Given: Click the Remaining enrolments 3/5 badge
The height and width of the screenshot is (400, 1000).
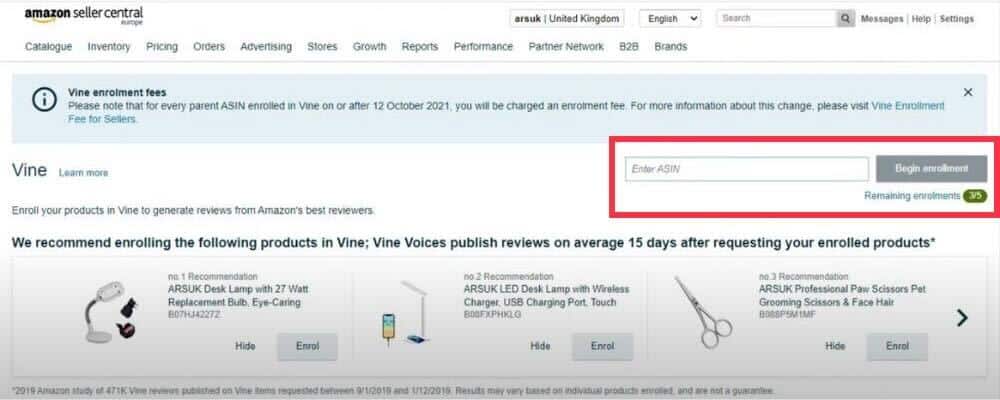Looking at the screenshot, I should [975, 196].
